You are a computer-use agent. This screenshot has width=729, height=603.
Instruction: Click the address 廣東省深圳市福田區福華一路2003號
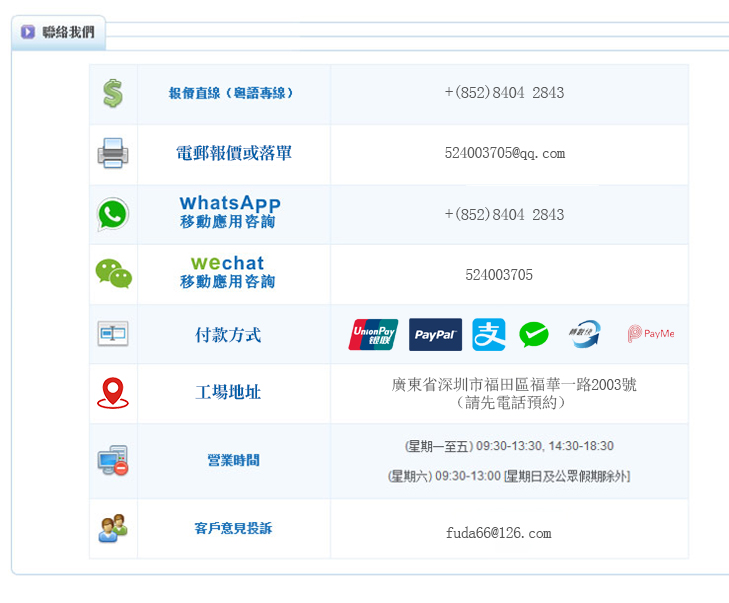pos(514,385)
